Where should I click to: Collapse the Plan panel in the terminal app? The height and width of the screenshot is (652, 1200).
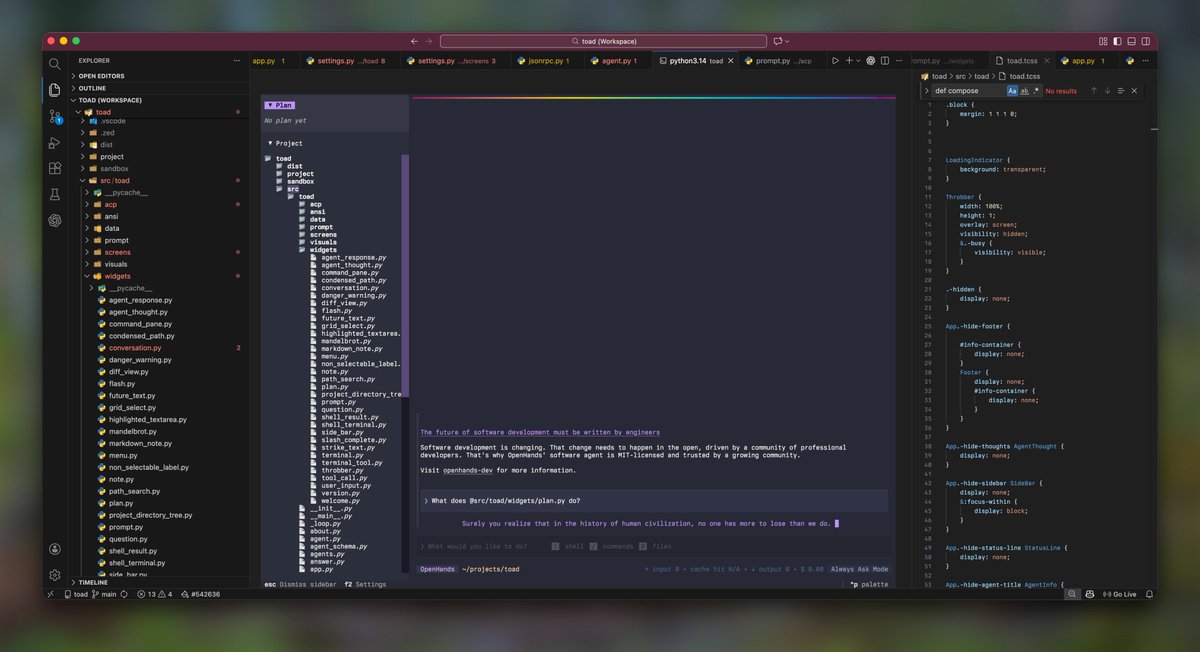coord(279,104)
